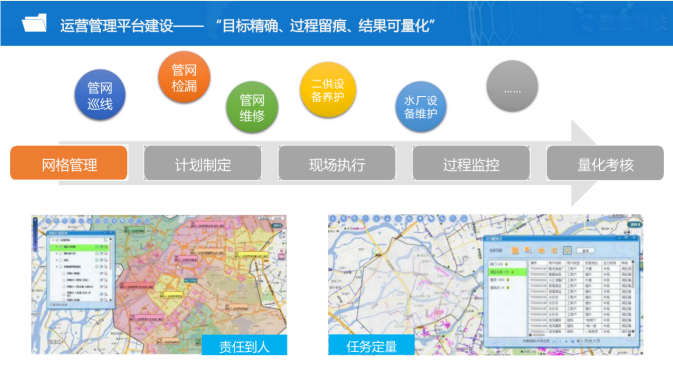Click the gray ellipsis circle
This screenshot has height=381, width=673.
512,86
